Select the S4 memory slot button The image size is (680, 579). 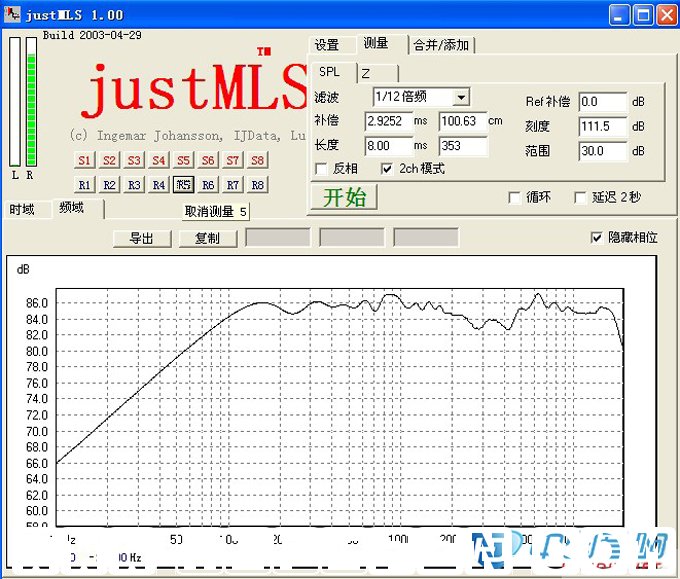[x=158, y=160]
